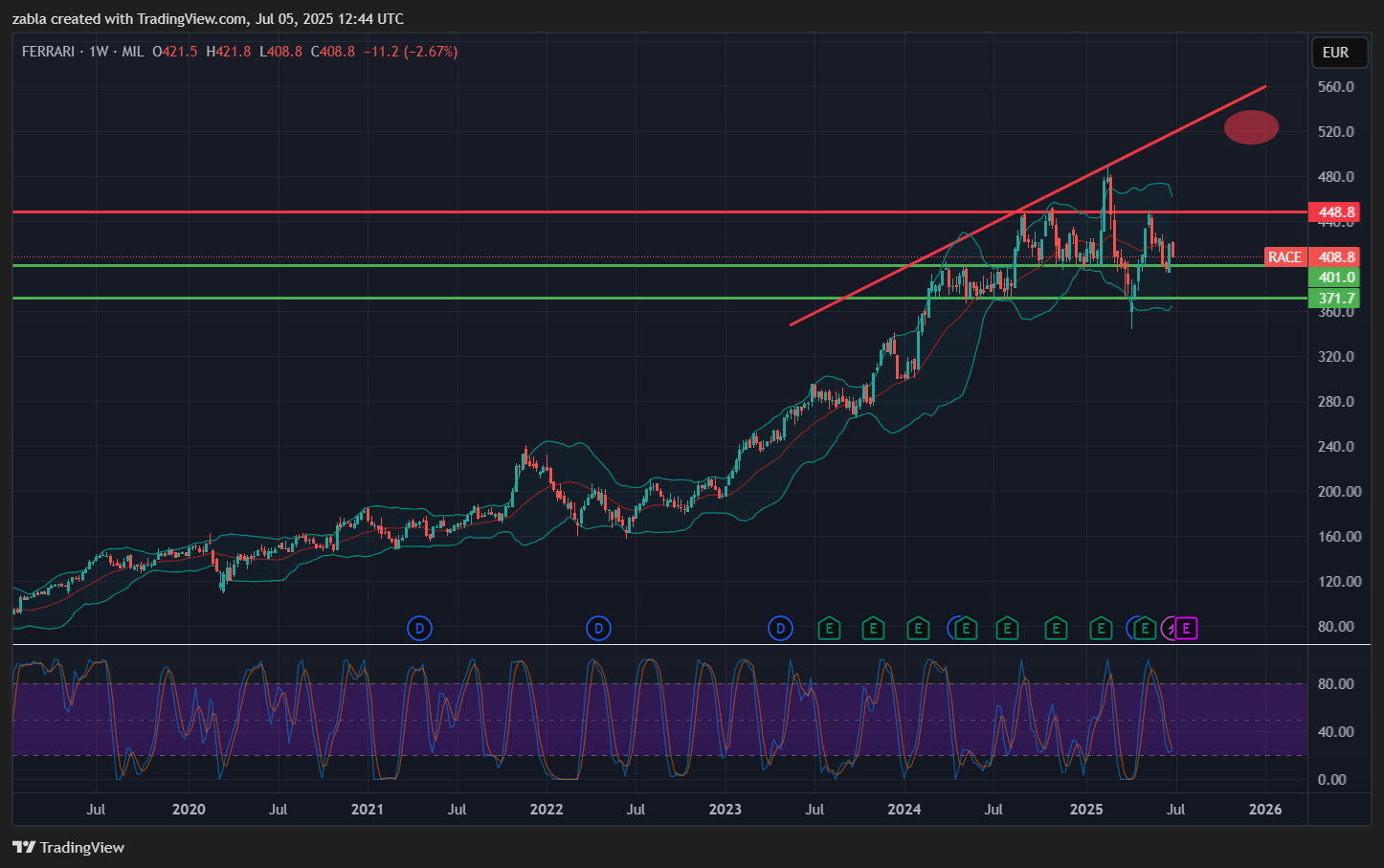Click the 2026 time axis label
Screen dimensions: 1384x868
point(1265,810)
